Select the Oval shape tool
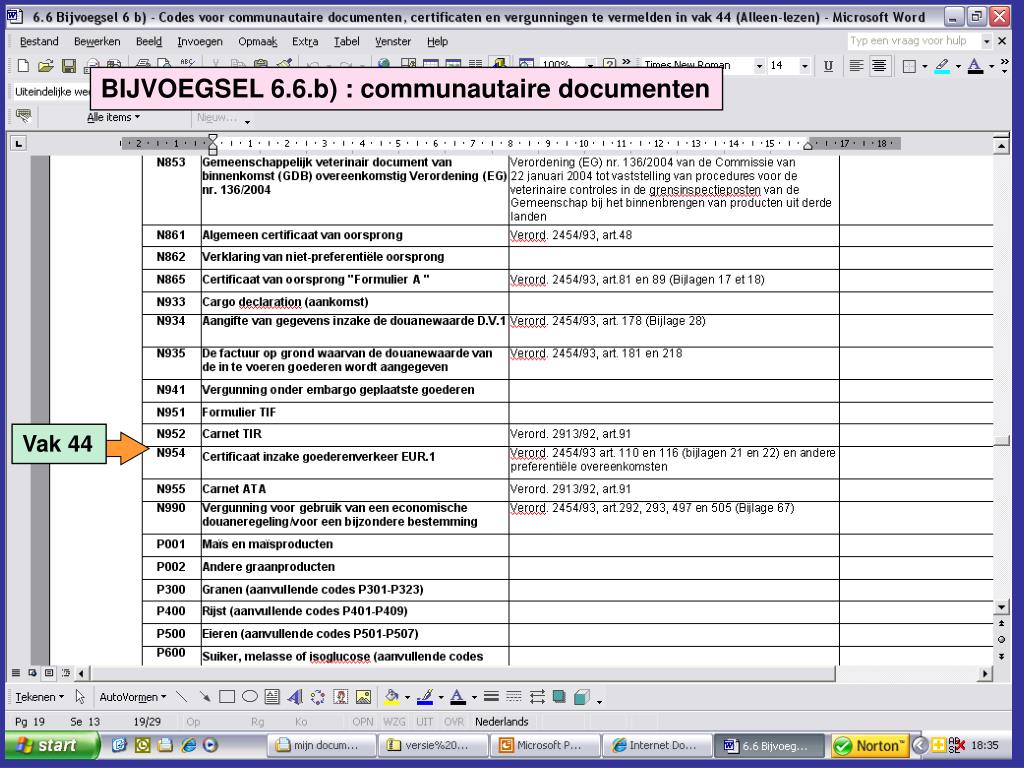 coord(249,697)
